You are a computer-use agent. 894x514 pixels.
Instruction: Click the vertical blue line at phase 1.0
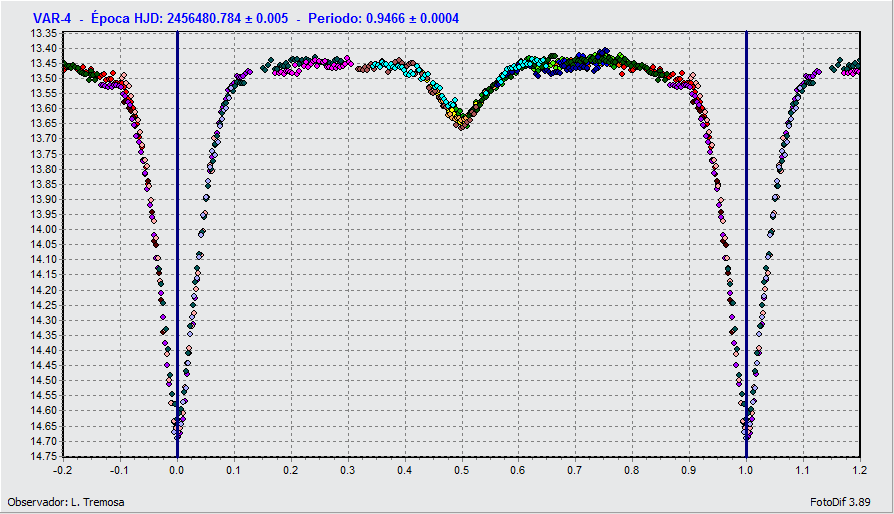point(746,244)
